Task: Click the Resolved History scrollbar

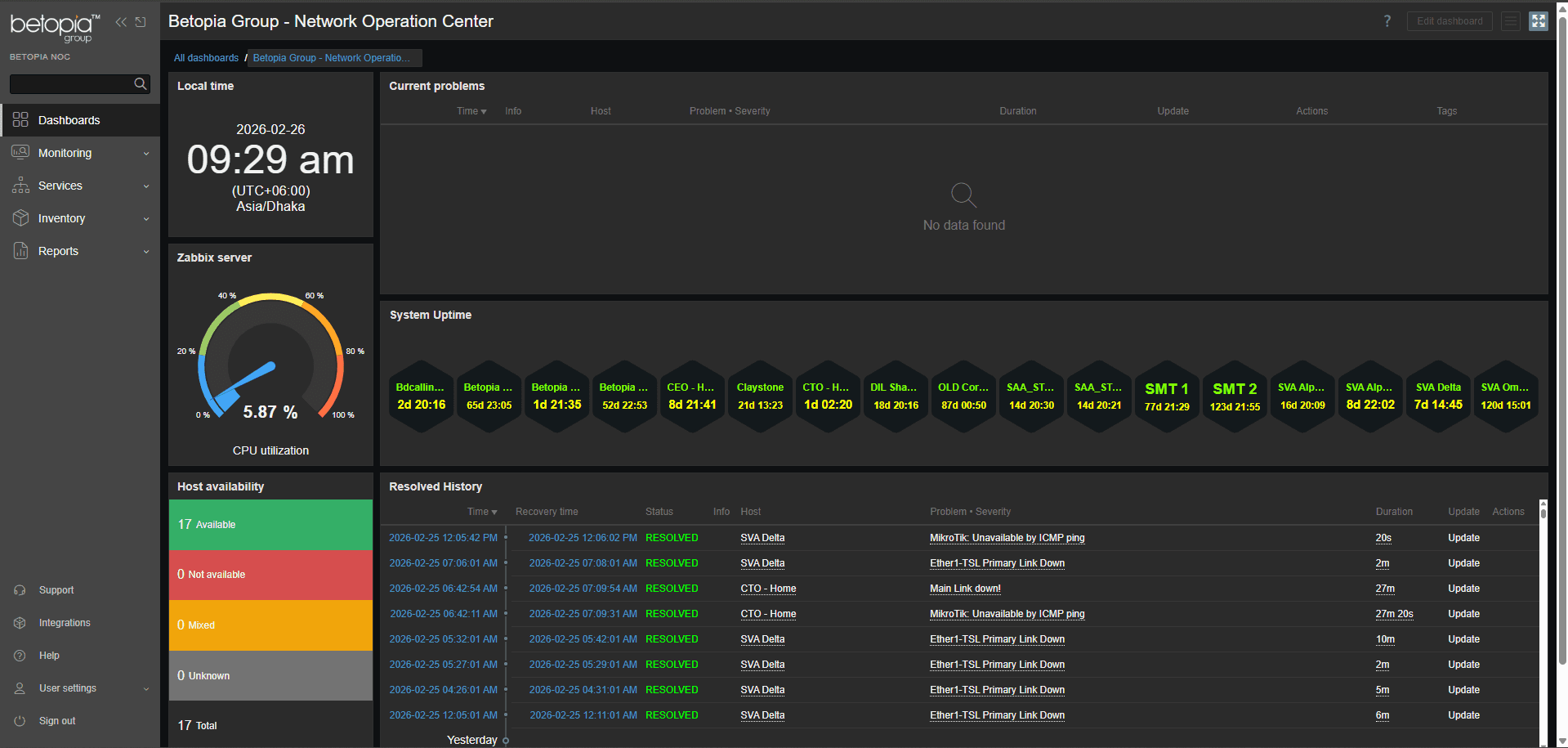Action: click(1543, 621)
